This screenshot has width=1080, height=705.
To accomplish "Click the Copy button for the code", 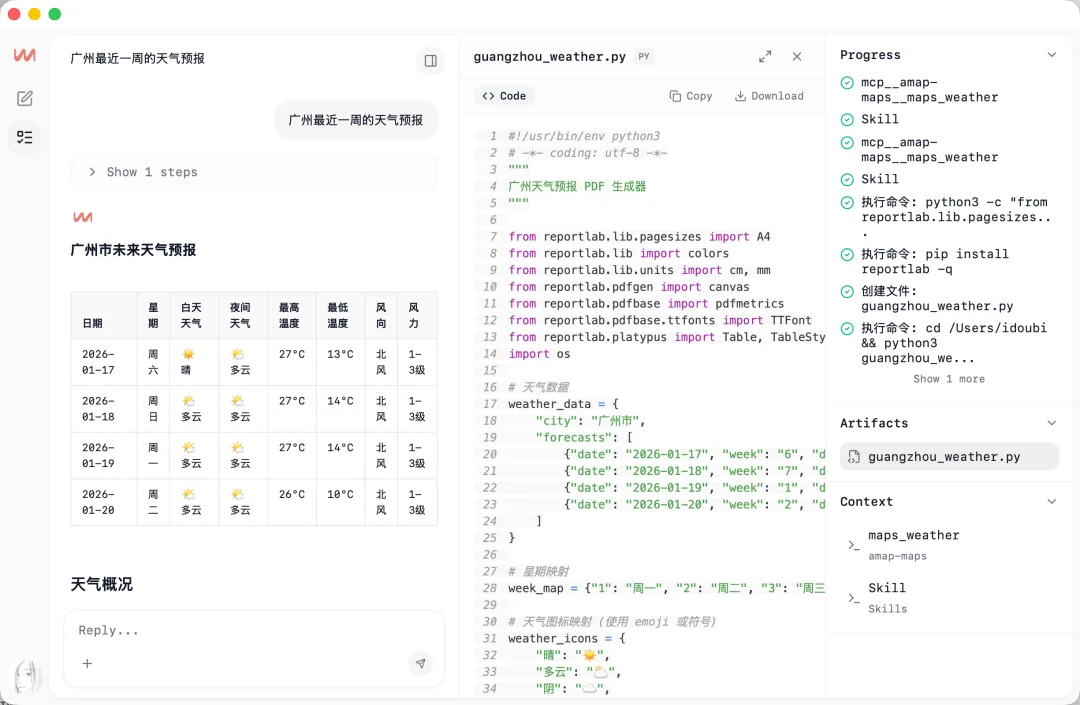I will 691,95.
